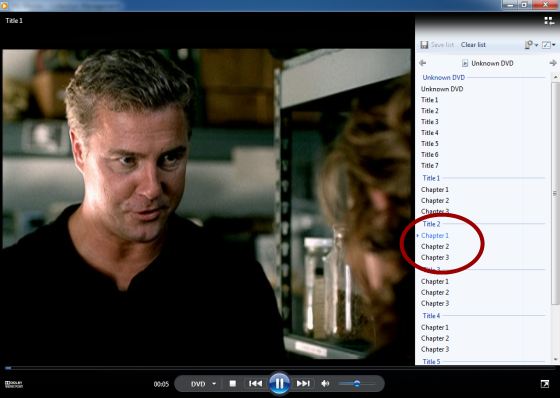This screenshot has width=560, height=398.
Task: Select the Unknown DVD group header
Action: (x=444, y=77)
